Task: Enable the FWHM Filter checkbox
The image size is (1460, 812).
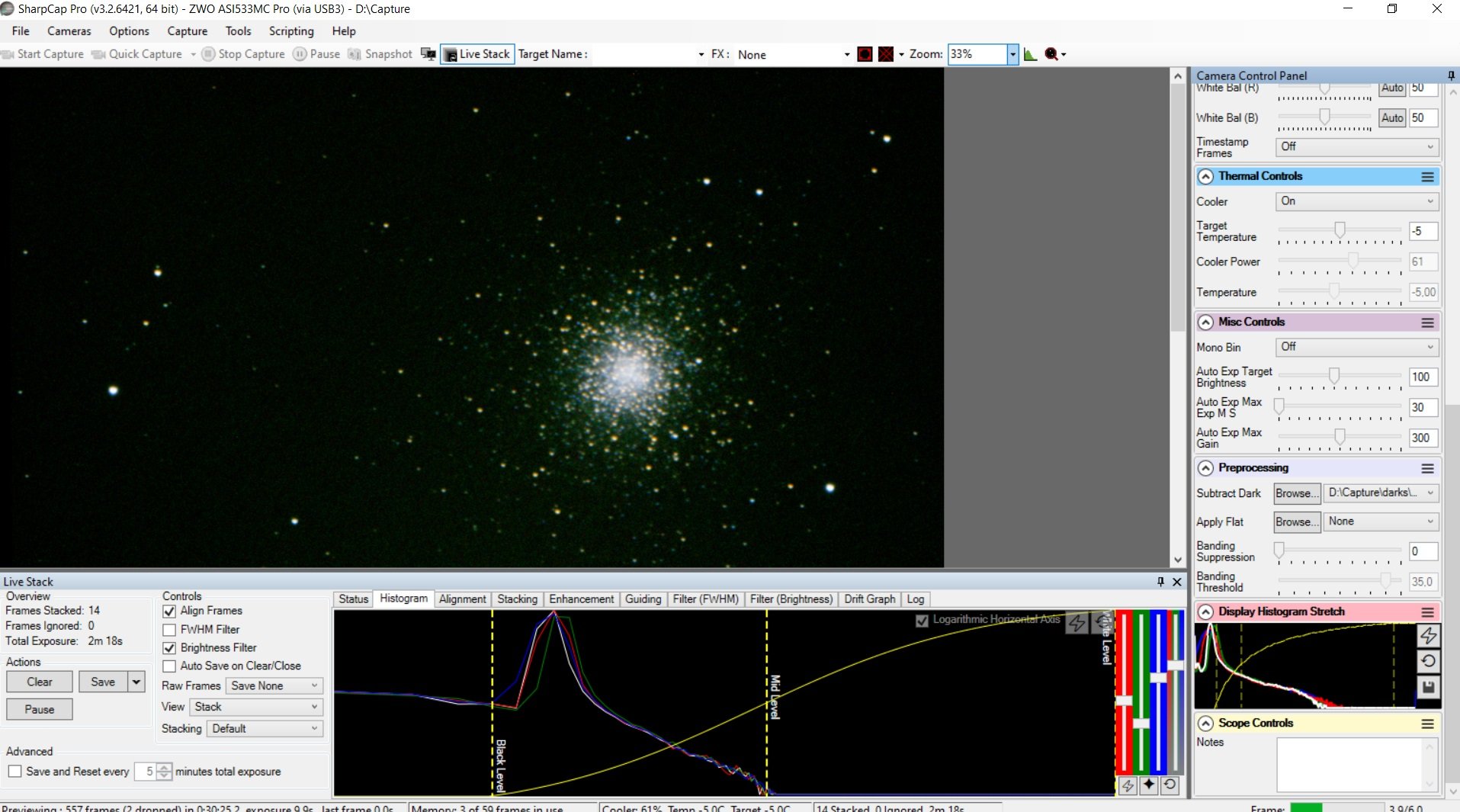Action: (169, 630)
